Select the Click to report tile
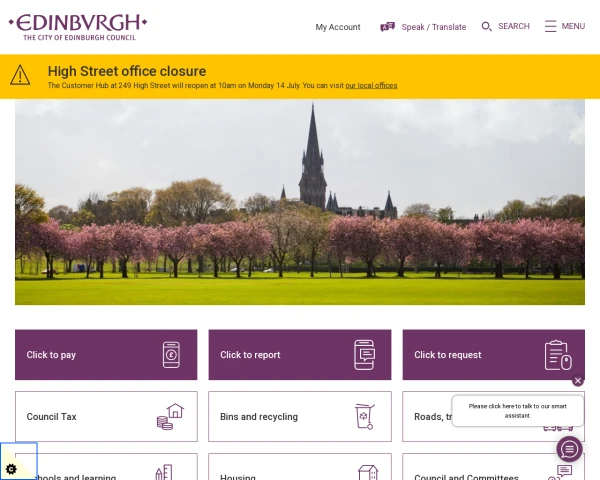The height and width of the screenshot is (480, 600). (300, 355)
